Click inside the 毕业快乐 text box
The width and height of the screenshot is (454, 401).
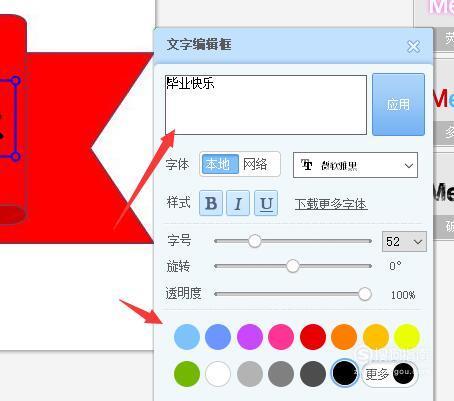point(266,105)
